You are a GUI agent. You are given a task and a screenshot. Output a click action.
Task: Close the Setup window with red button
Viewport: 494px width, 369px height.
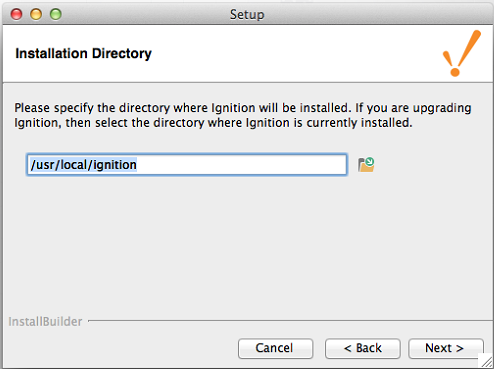(16, 14)
